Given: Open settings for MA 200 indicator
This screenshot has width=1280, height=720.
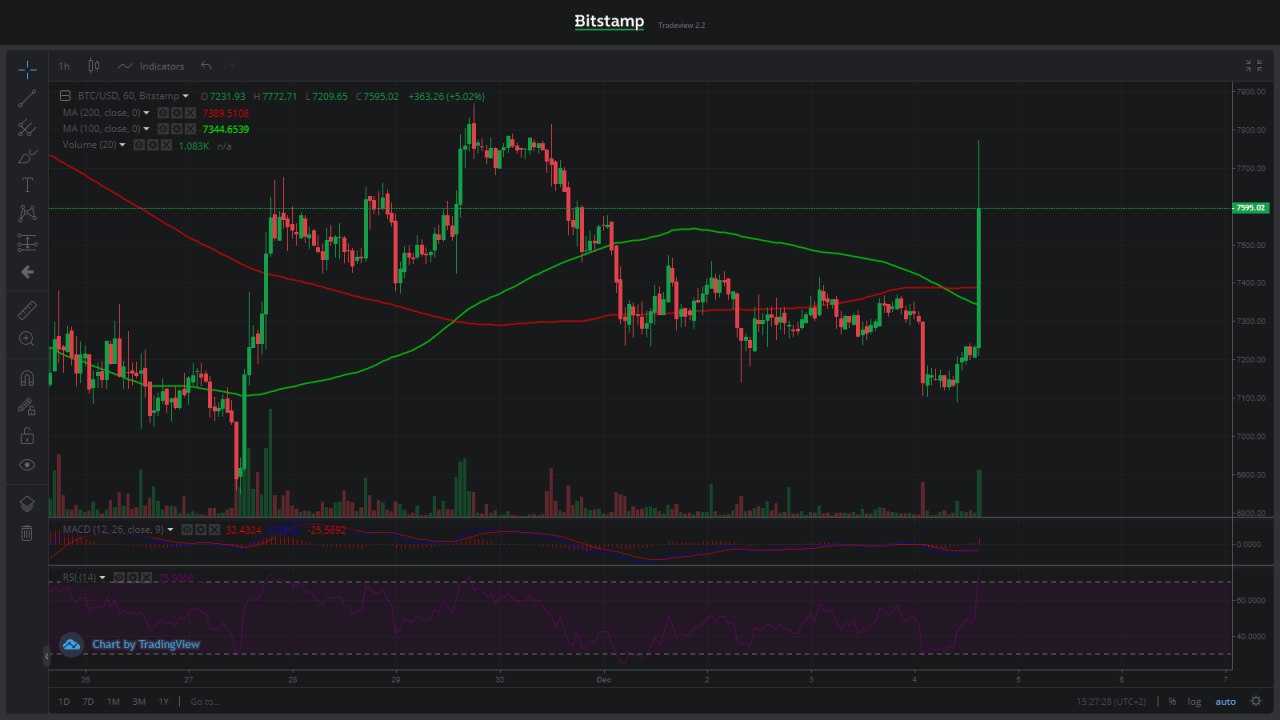Looking at the screenshot, I should [176, 113].
